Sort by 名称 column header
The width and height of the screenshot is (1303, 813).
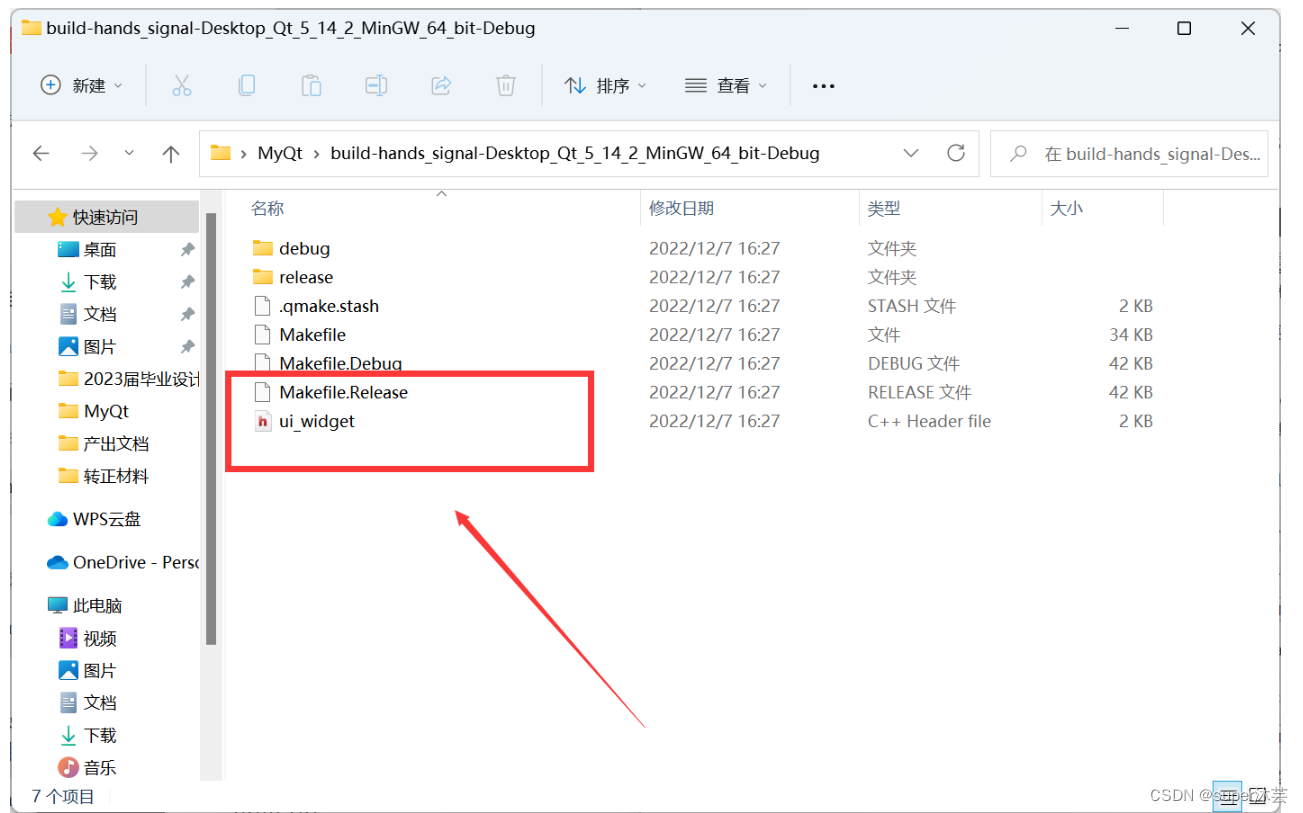tap(267, 208)
